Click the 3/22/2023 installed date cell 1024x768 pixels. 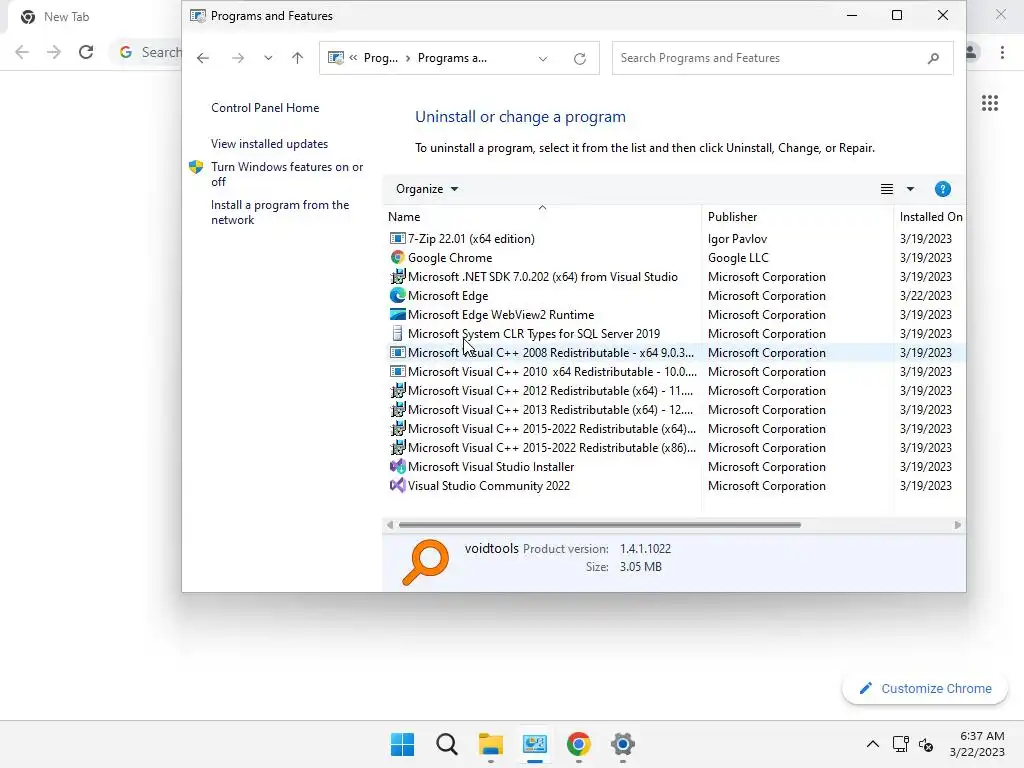[925, 296]
